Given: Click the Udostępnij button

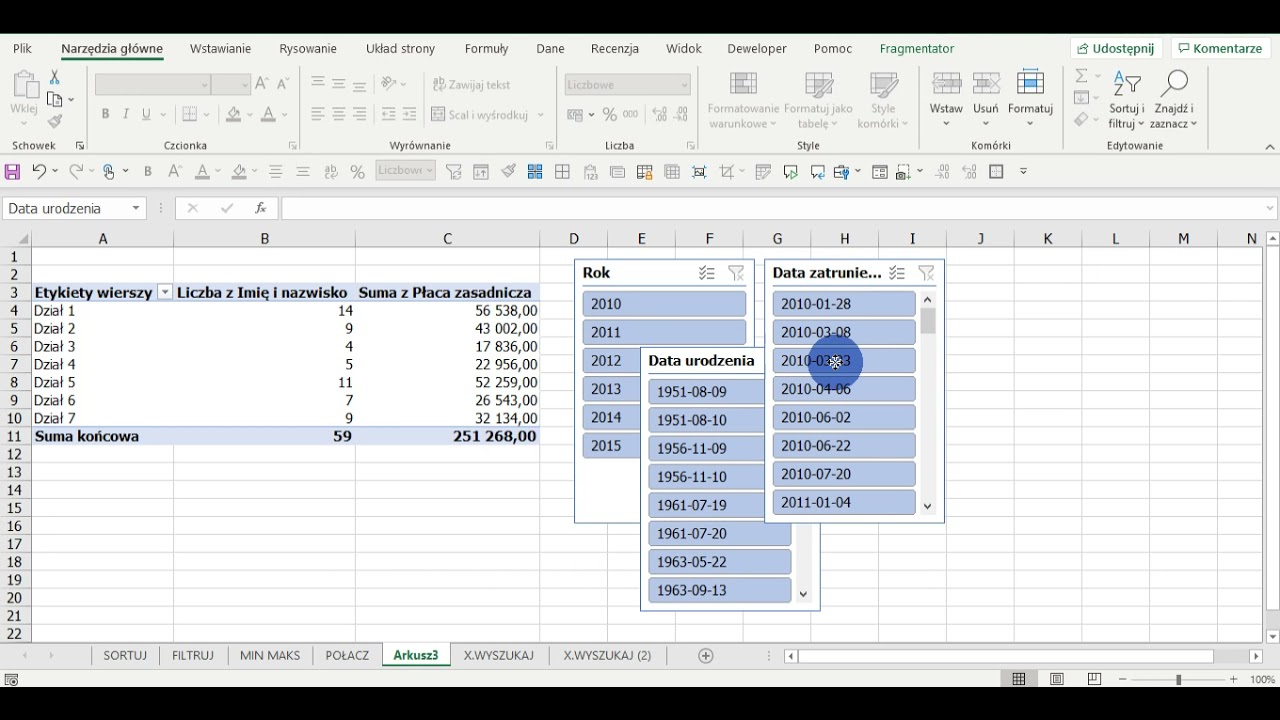Looking at the screenshot, I should (1116, 48).
